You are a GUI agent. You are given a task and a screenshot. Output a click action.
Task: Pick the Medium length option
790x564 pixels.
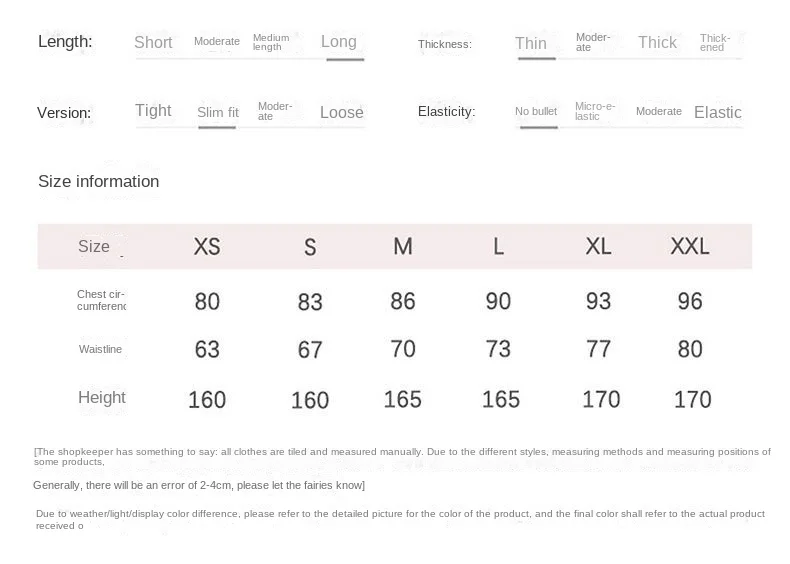[271, 42]
